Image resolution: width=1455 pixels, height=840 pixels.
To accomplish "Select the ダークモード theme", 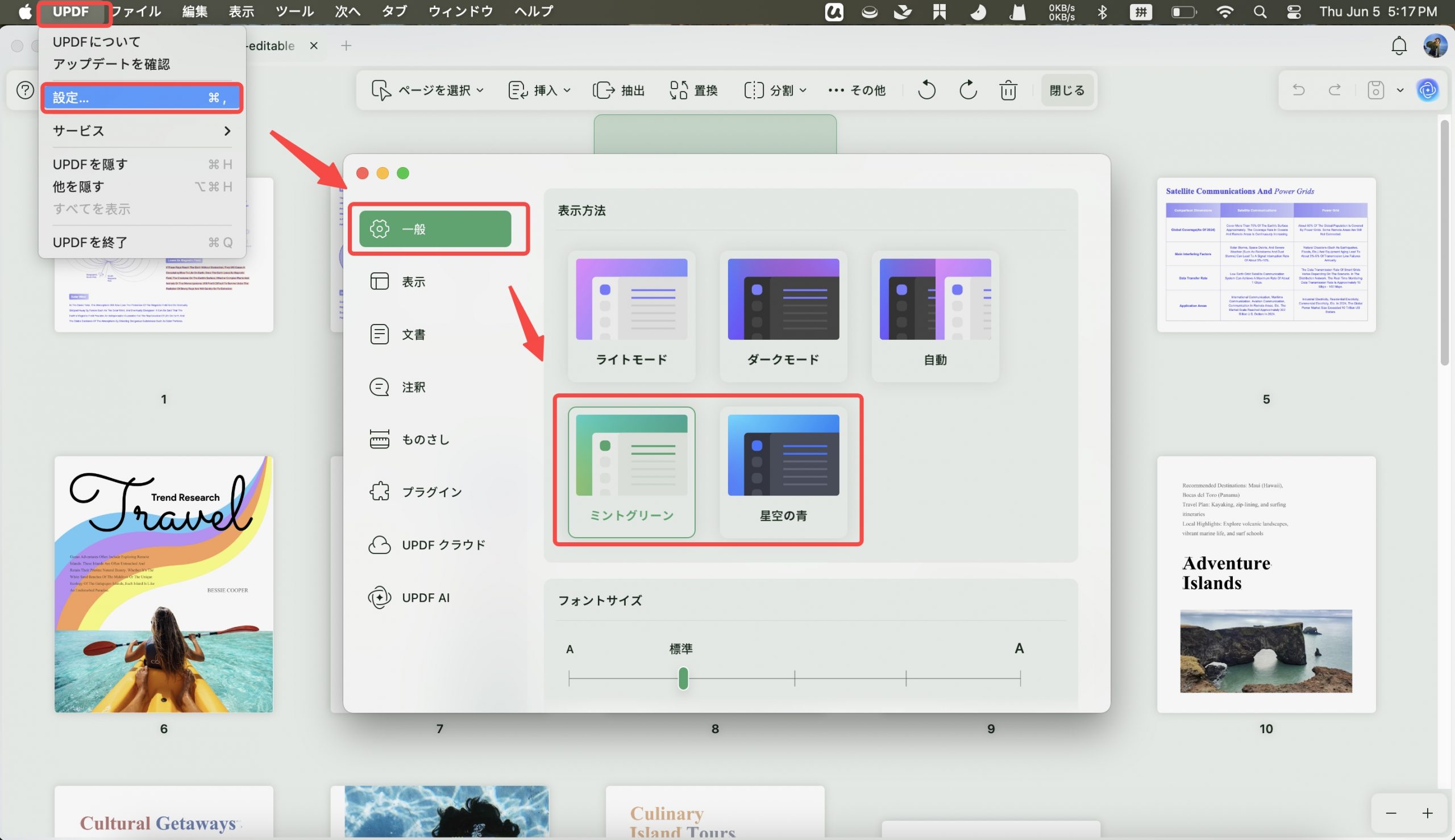I will tap(783, 316).
